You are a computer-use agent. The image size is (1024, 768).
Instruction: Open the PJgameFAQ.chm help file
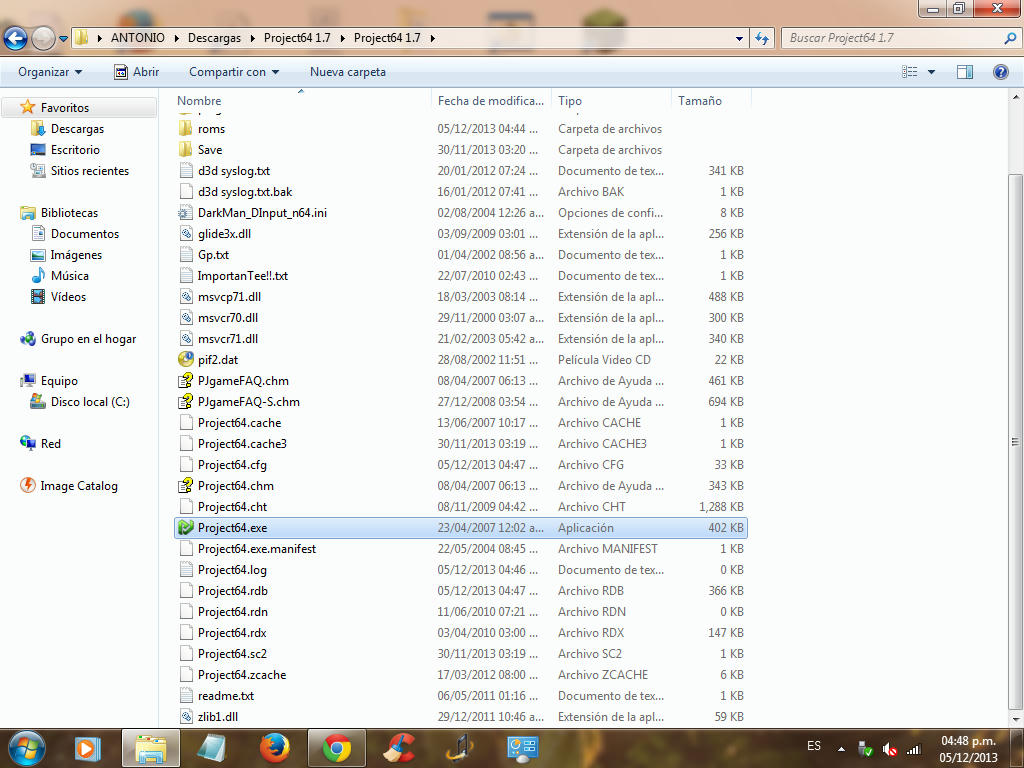243,381
